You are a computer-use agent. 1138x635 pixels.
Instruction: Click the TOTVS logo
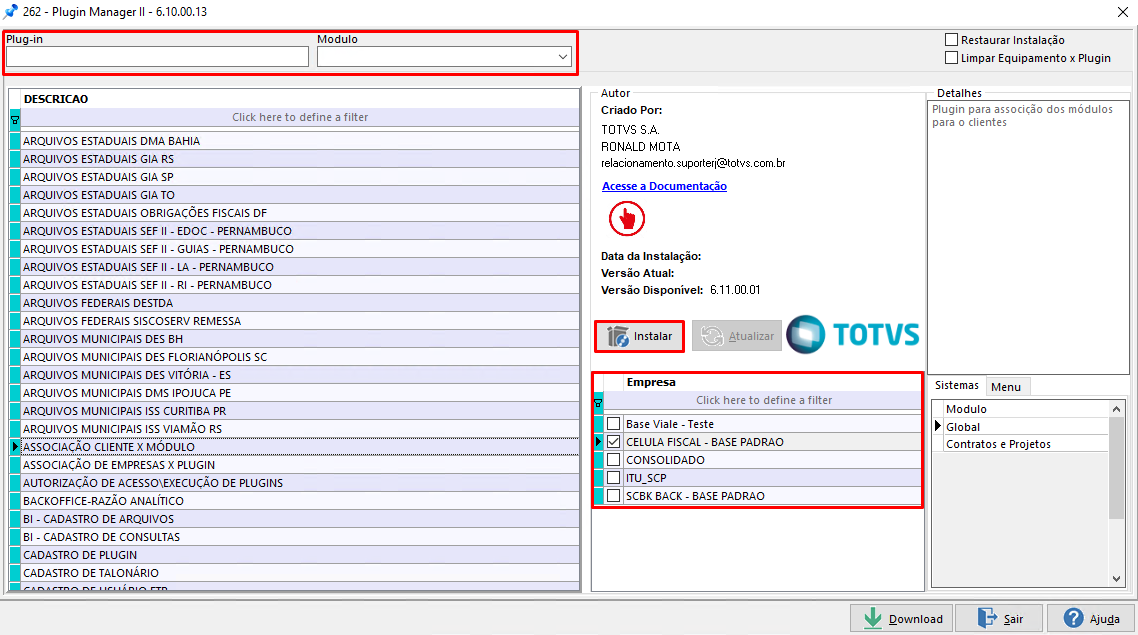[853, 335]
